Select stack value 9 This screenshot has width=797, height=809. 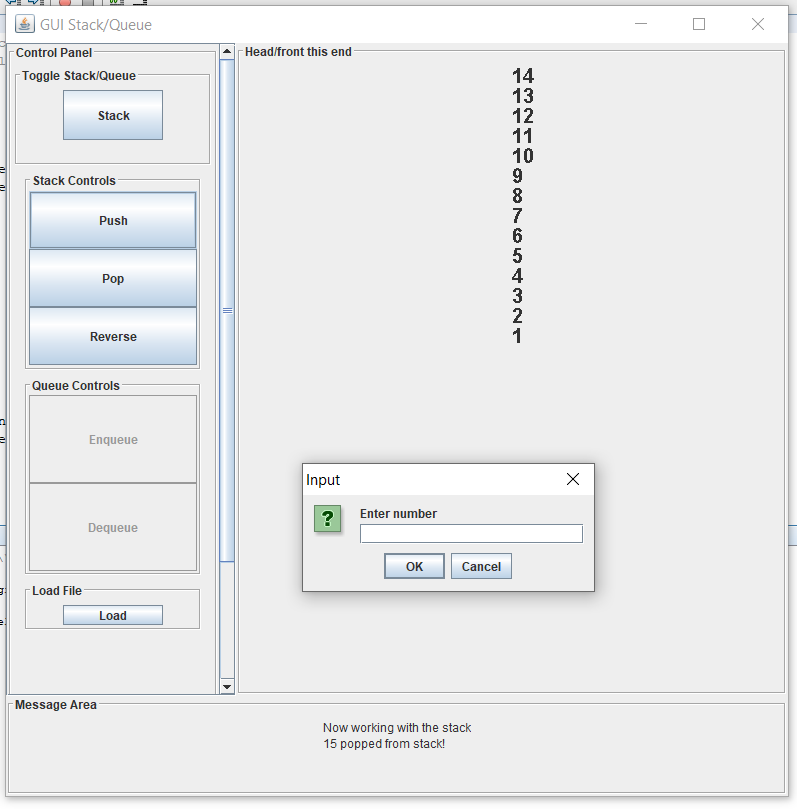(517, 176)
